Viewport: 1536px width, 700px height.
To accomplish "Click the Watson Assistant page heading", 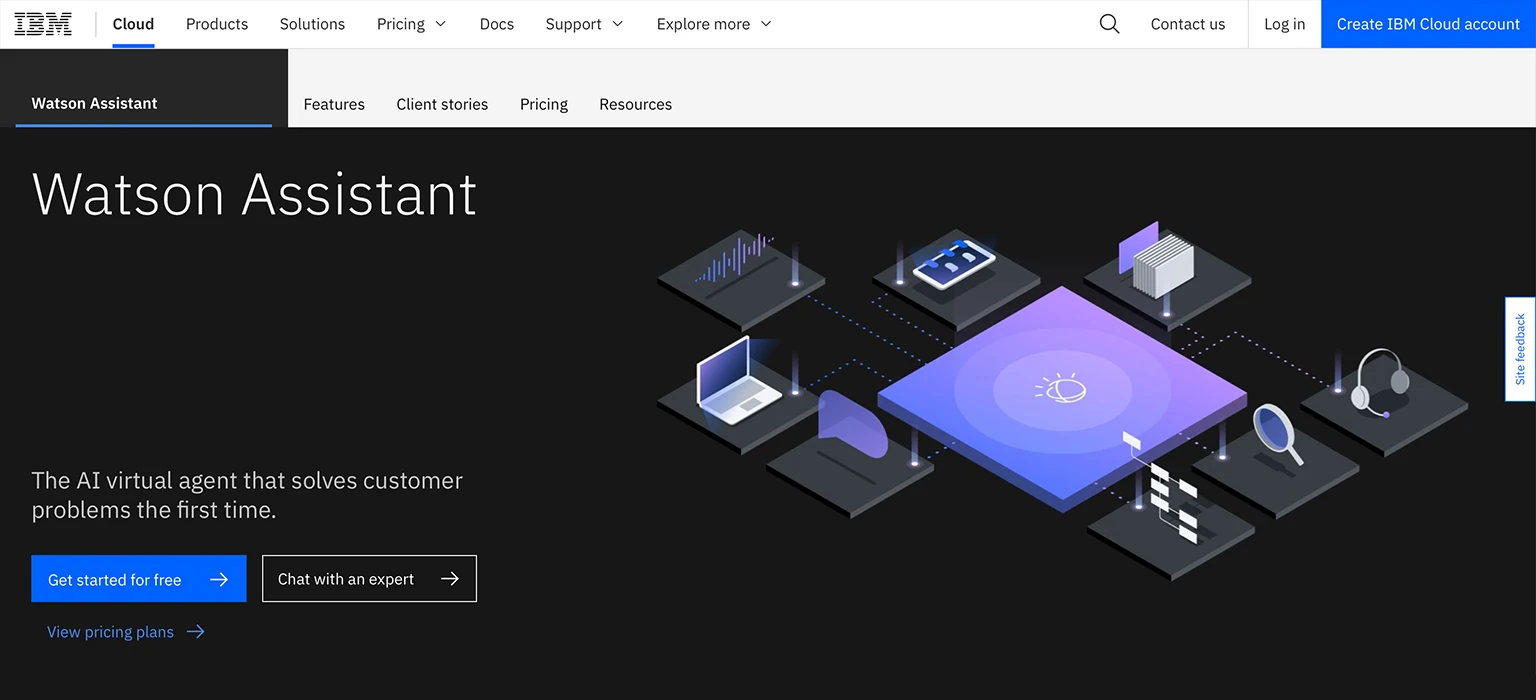I will coord(255,194).
